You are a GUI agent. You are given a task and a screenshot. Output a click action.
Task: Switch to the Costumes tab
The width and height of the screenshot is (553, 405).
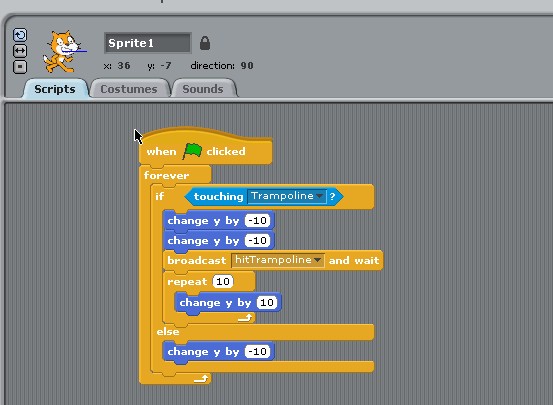[129, 89]
